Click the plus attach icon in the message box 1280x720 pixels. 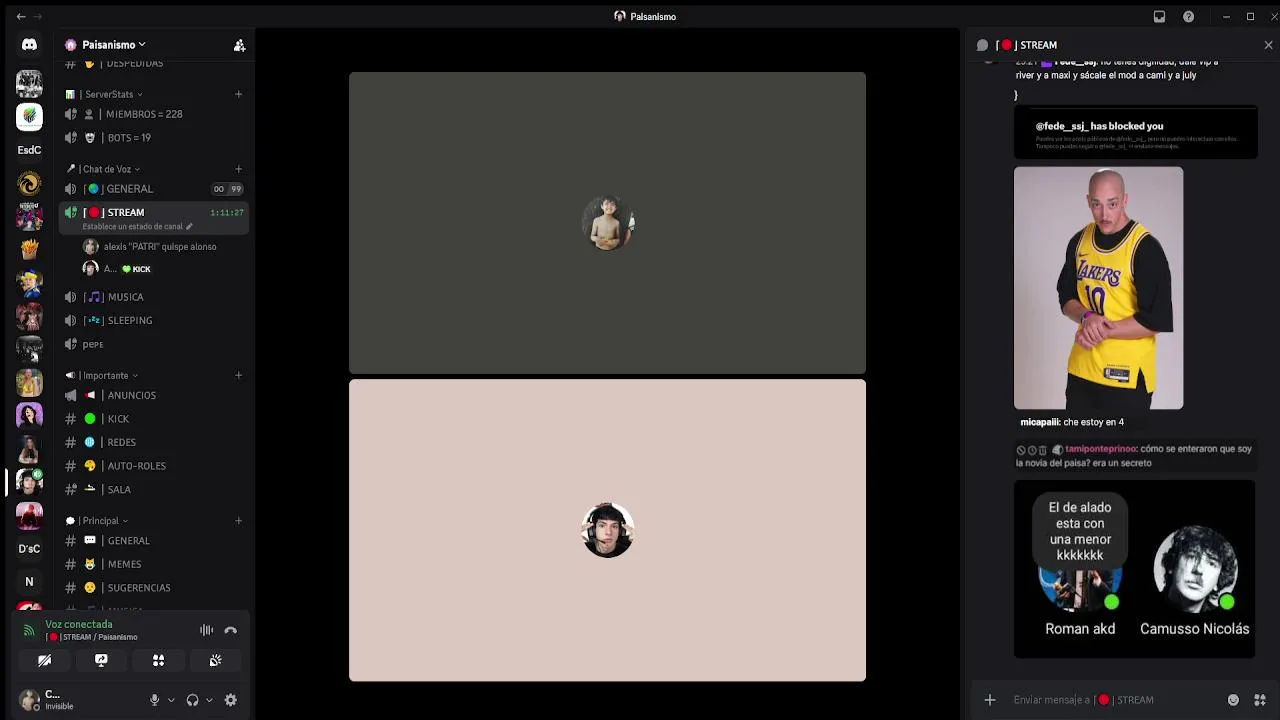(x=990, y=700)
